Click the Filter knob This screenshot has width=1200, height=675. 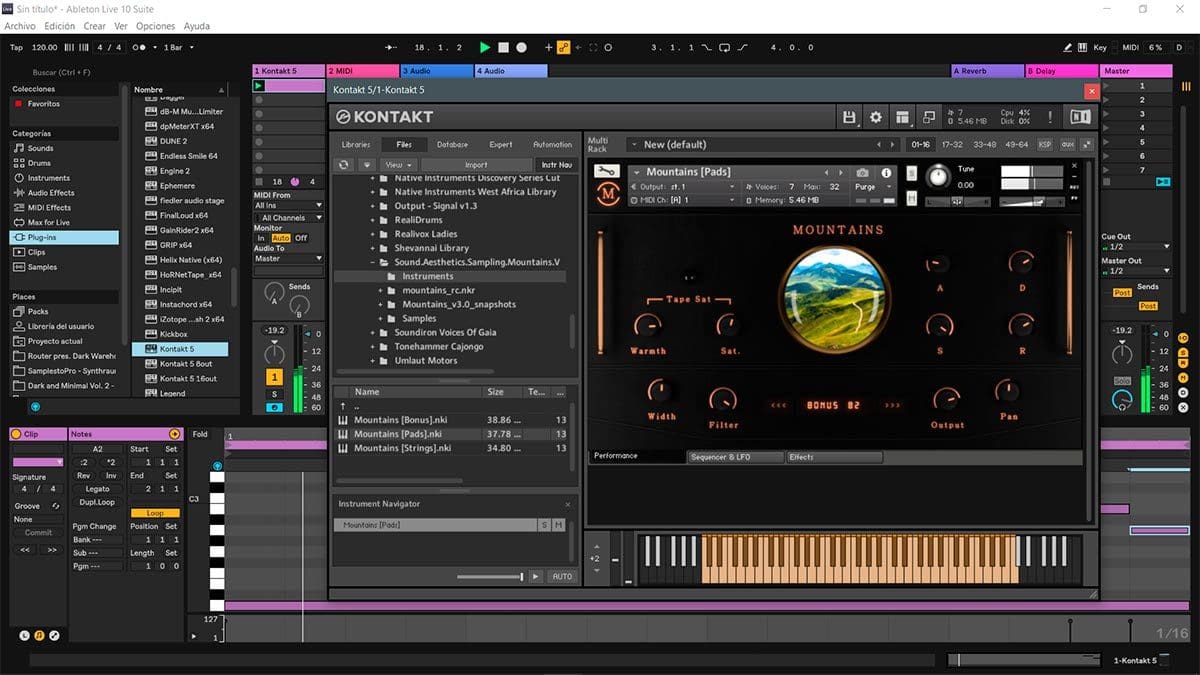point(723,400)
